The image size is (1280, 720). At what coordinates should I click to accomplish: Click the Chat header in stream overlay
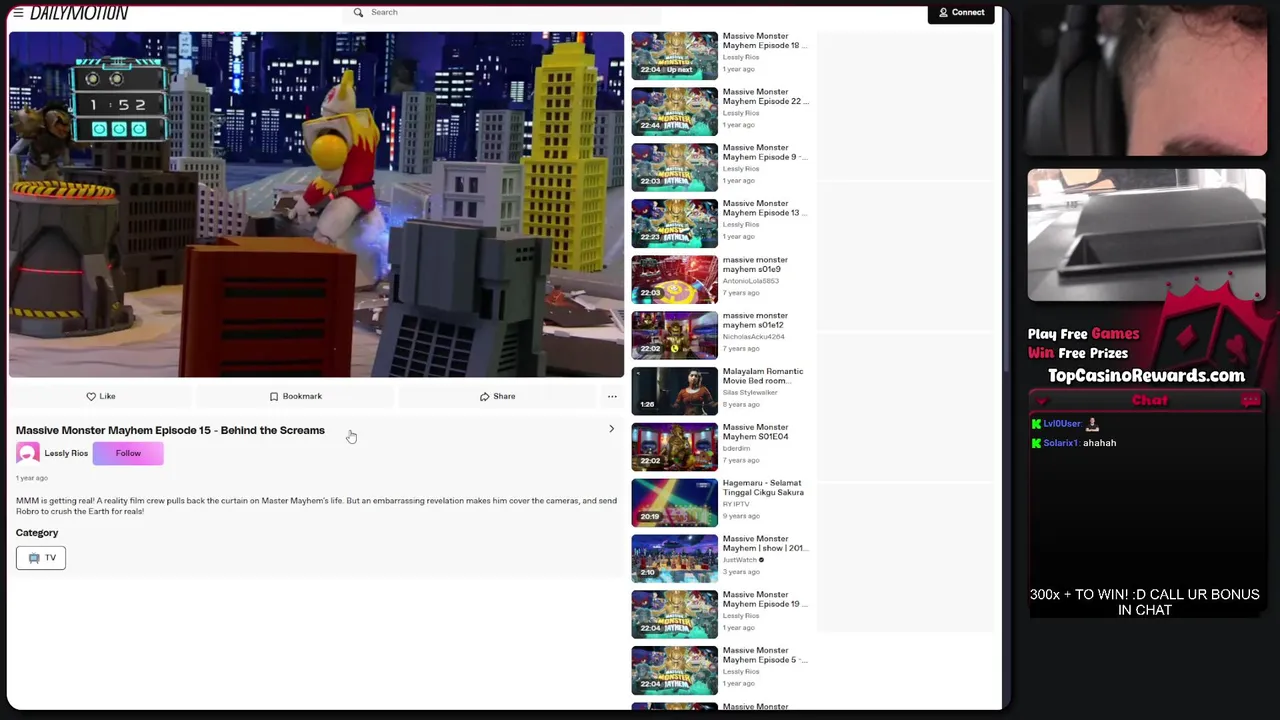(1150, 400)
